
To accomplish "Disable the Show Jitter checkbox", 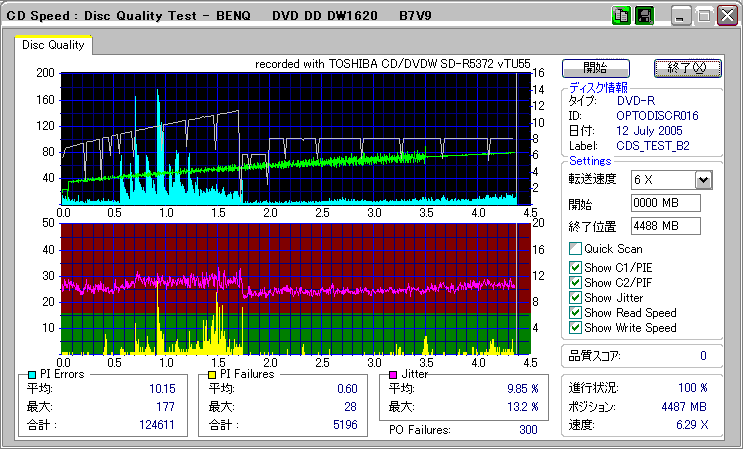I will pos(575,298).
